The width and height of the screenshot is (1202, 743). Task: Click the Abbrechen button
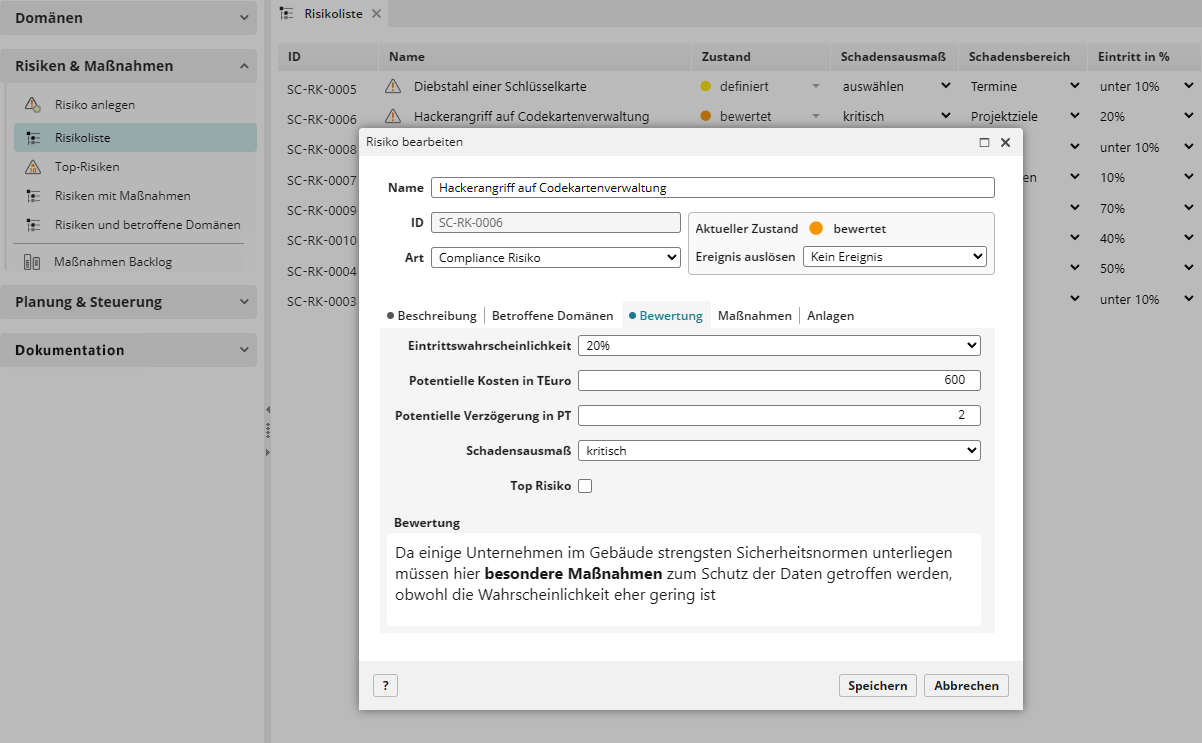tap(966, 685)
